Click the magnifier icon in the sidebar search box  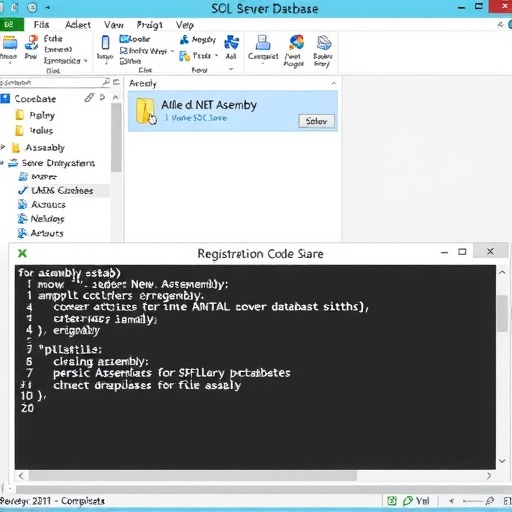point(106,82)
